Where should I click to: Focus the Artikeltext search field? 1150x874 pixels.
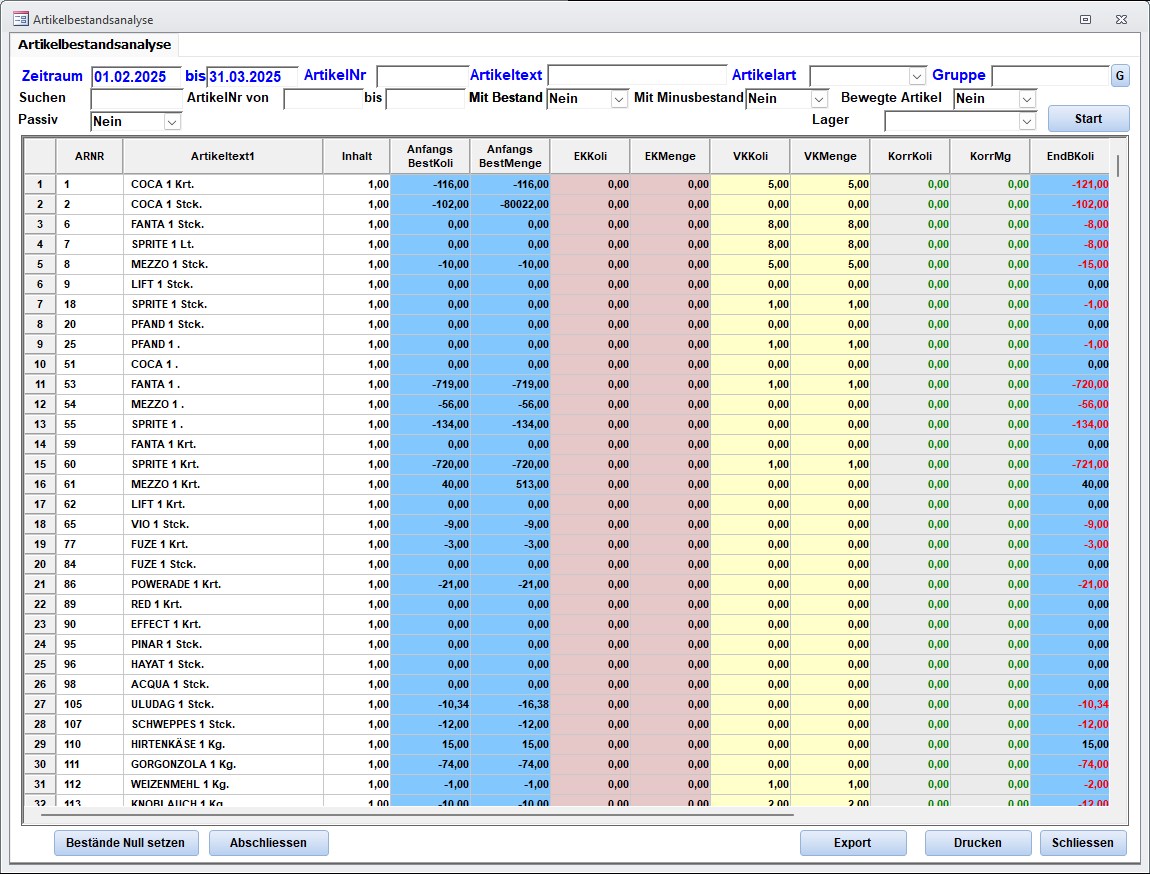[636, 76]
